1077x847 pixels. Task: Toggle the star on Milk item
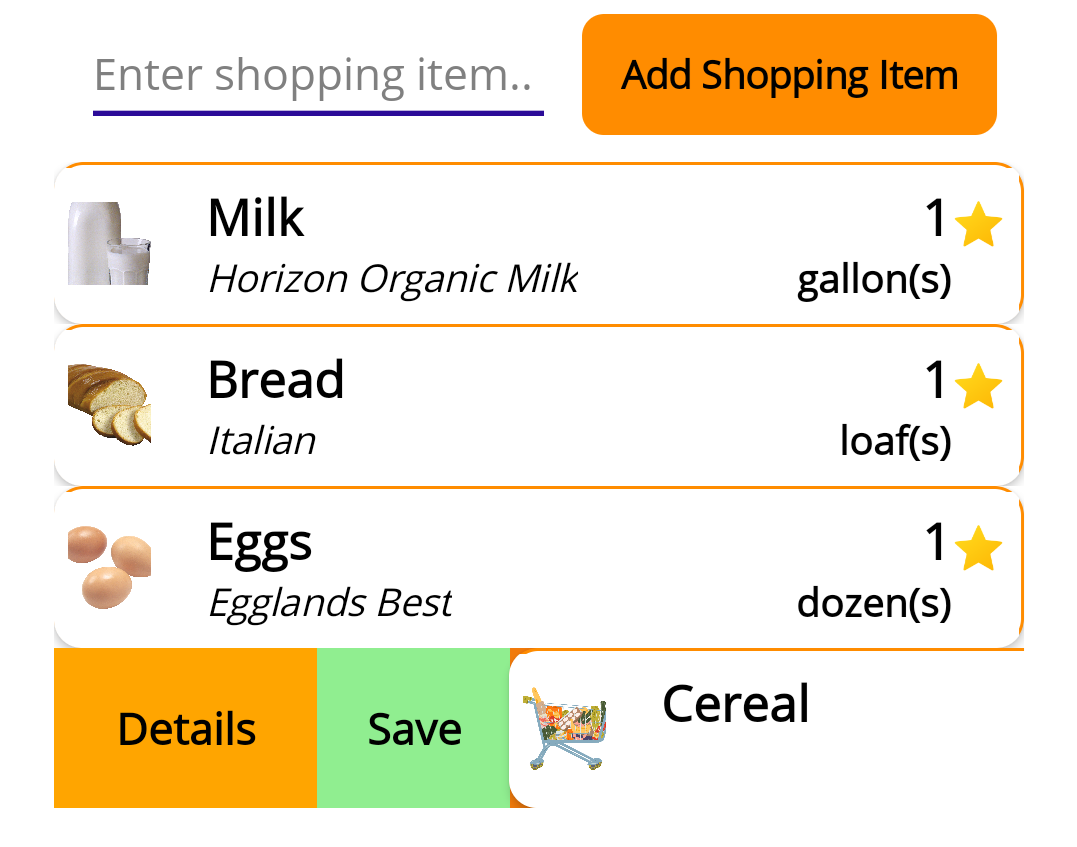[x=978, y=224]
